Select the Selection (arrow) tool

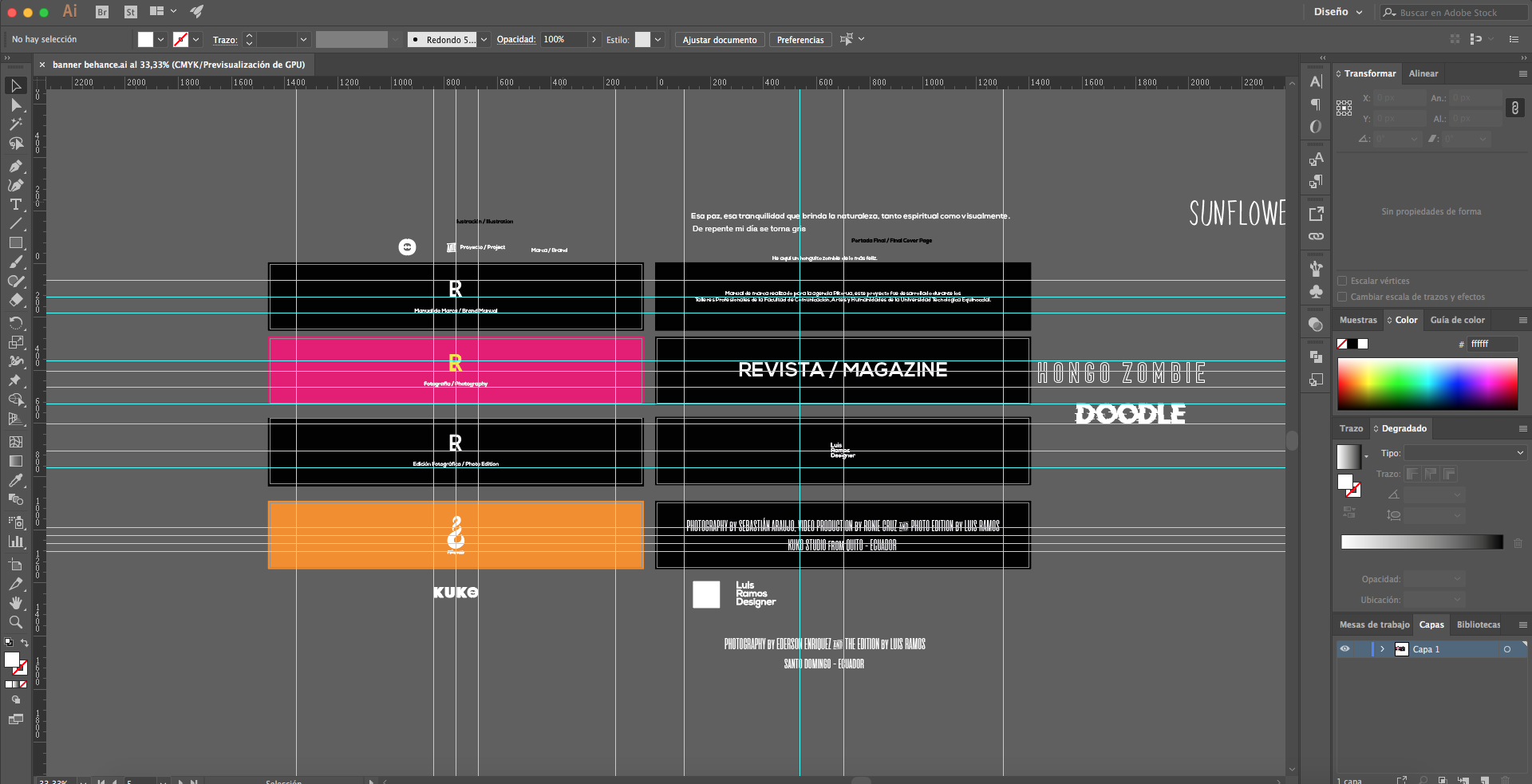point(15,85)
